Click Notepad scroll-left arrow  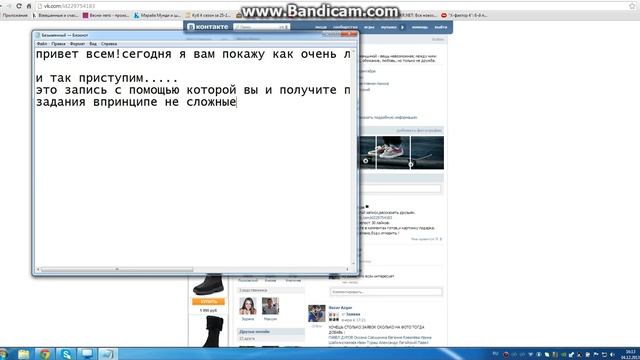38,269
